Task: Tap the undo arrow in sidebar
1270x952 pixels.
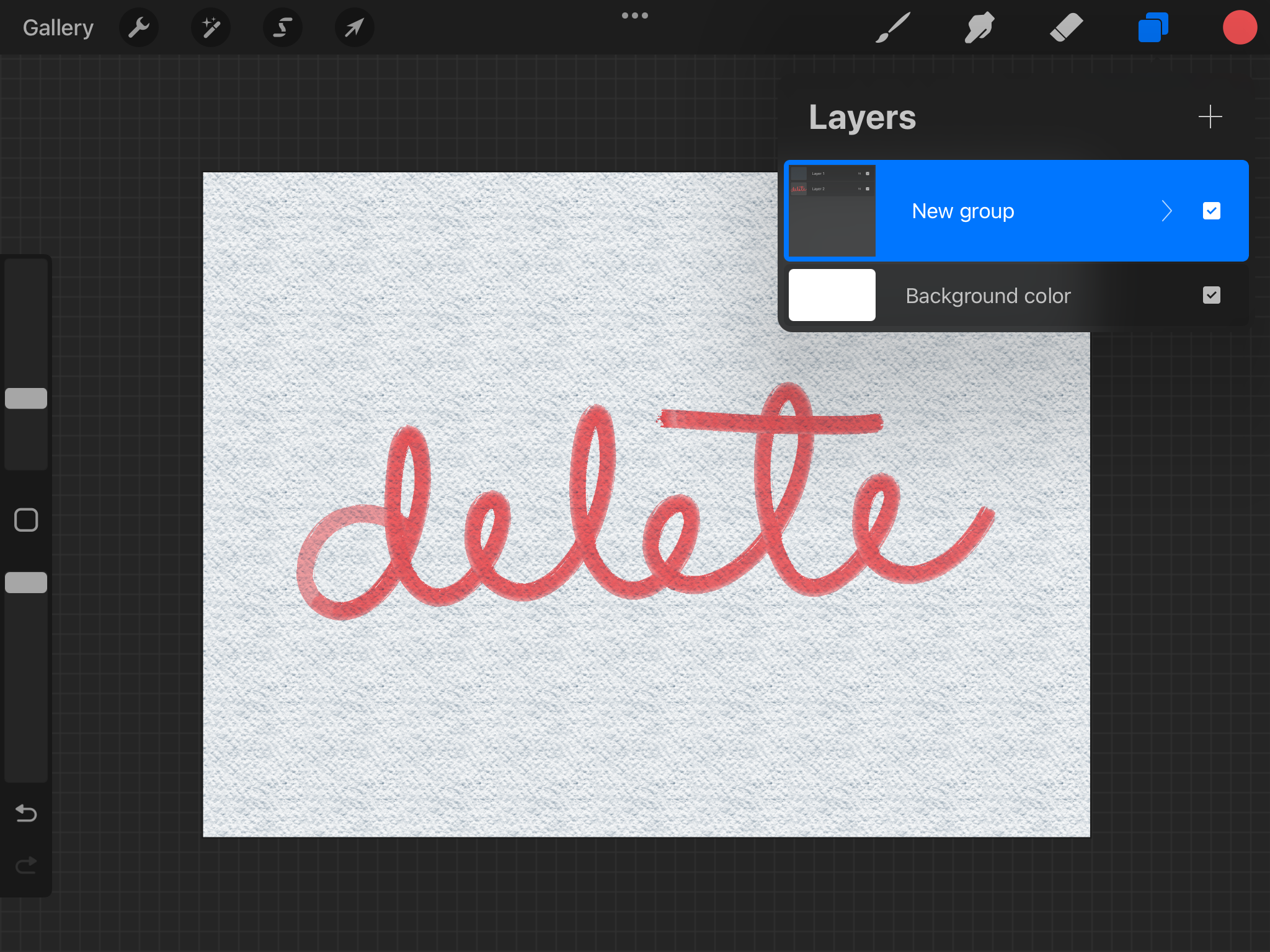Action: point(26,813)
